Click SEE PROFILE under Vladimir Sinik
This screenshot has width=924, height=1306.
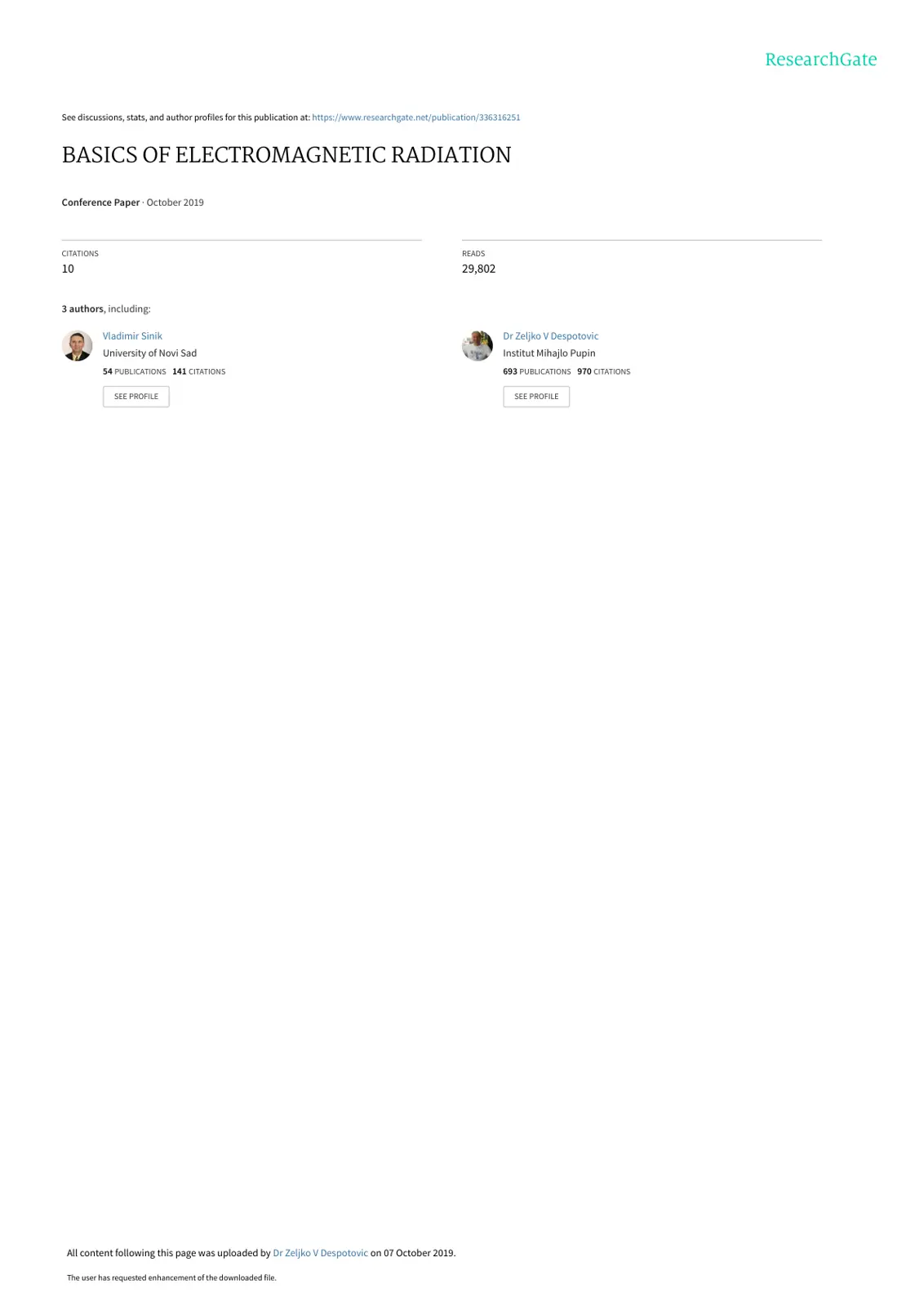[x=136, y=397]
